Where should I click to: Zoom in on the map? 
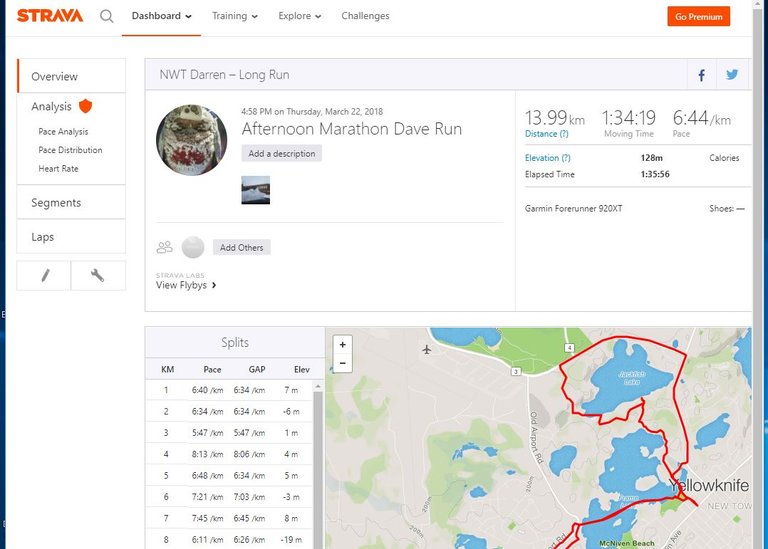pyautogui.click(x=342, y=345)
